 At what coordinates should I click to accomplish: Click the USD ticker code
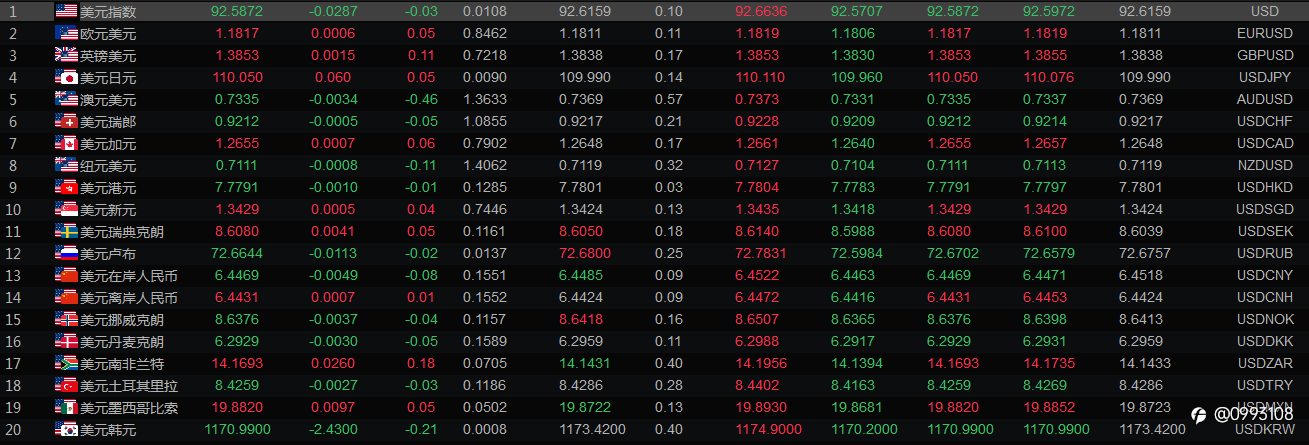pyautogui.click(x=1264, y=12)
